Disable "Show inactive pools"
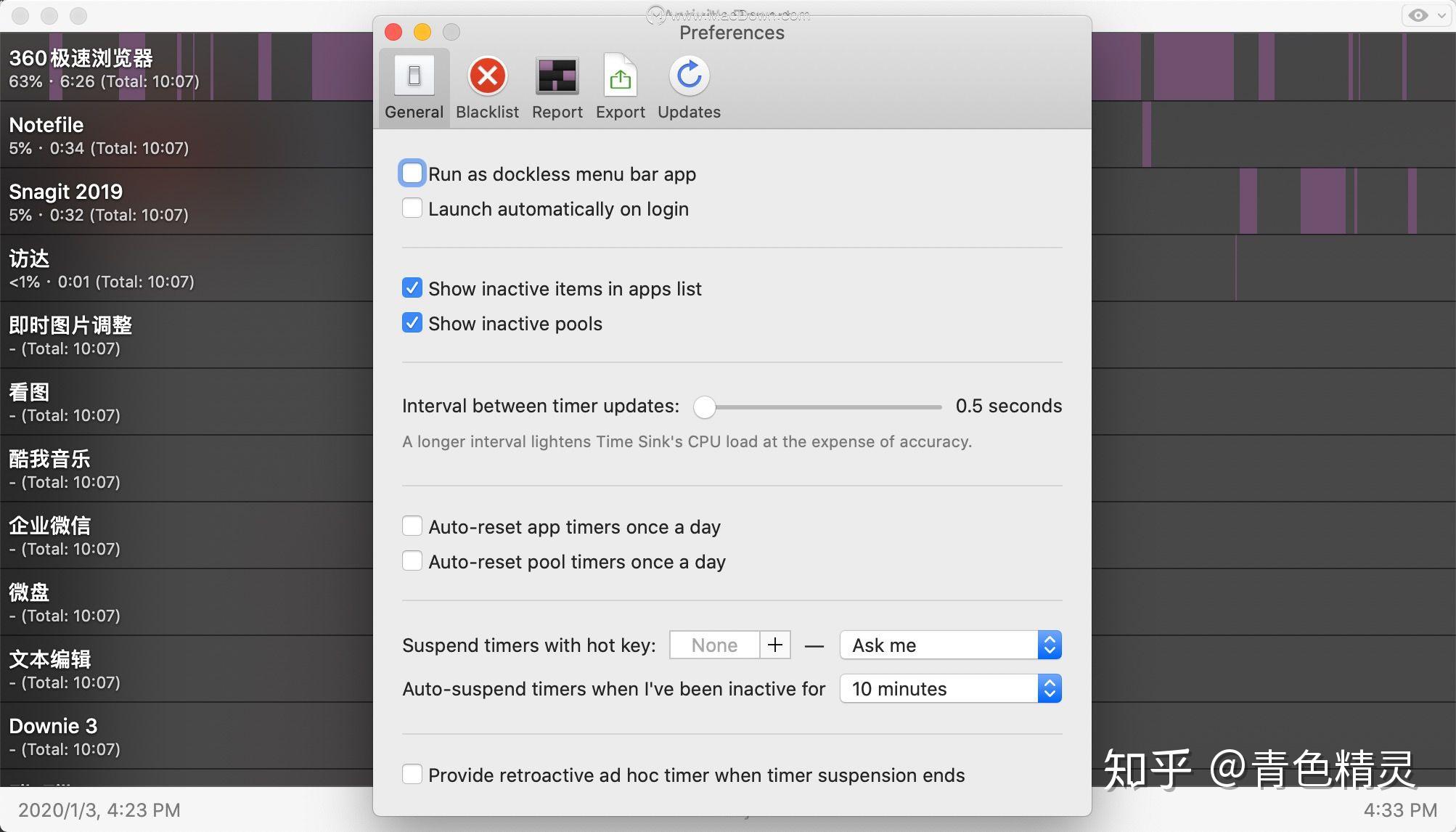The height and width of the screenshot is (832, 1456). [412, 322]
